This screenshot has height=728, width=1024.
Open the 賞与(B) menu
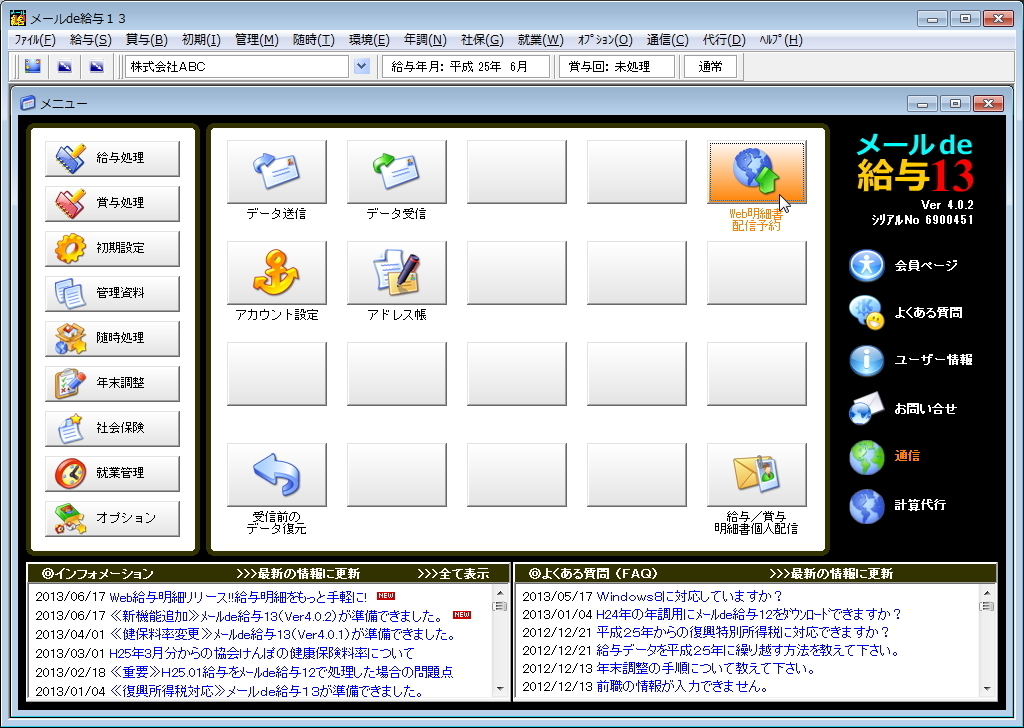146,40
